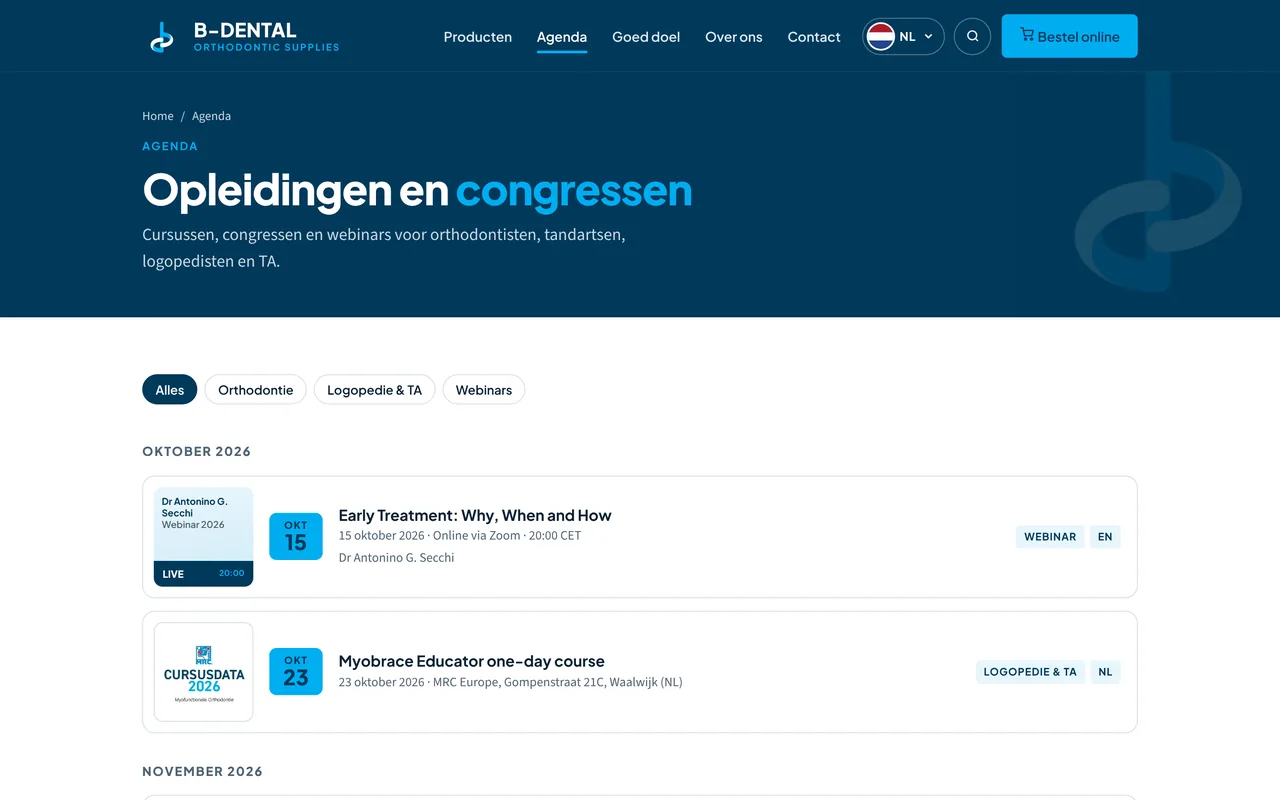
Task: Expand the NL language dropdown chevron
Action: [x=928, y=37]
